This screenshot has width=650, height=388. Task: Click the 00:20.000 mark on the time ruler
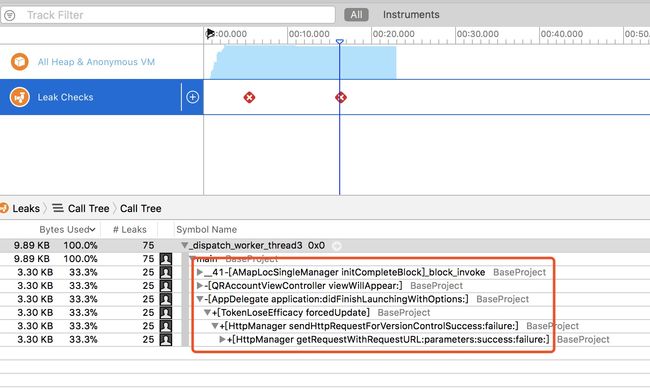pos(393,34)
